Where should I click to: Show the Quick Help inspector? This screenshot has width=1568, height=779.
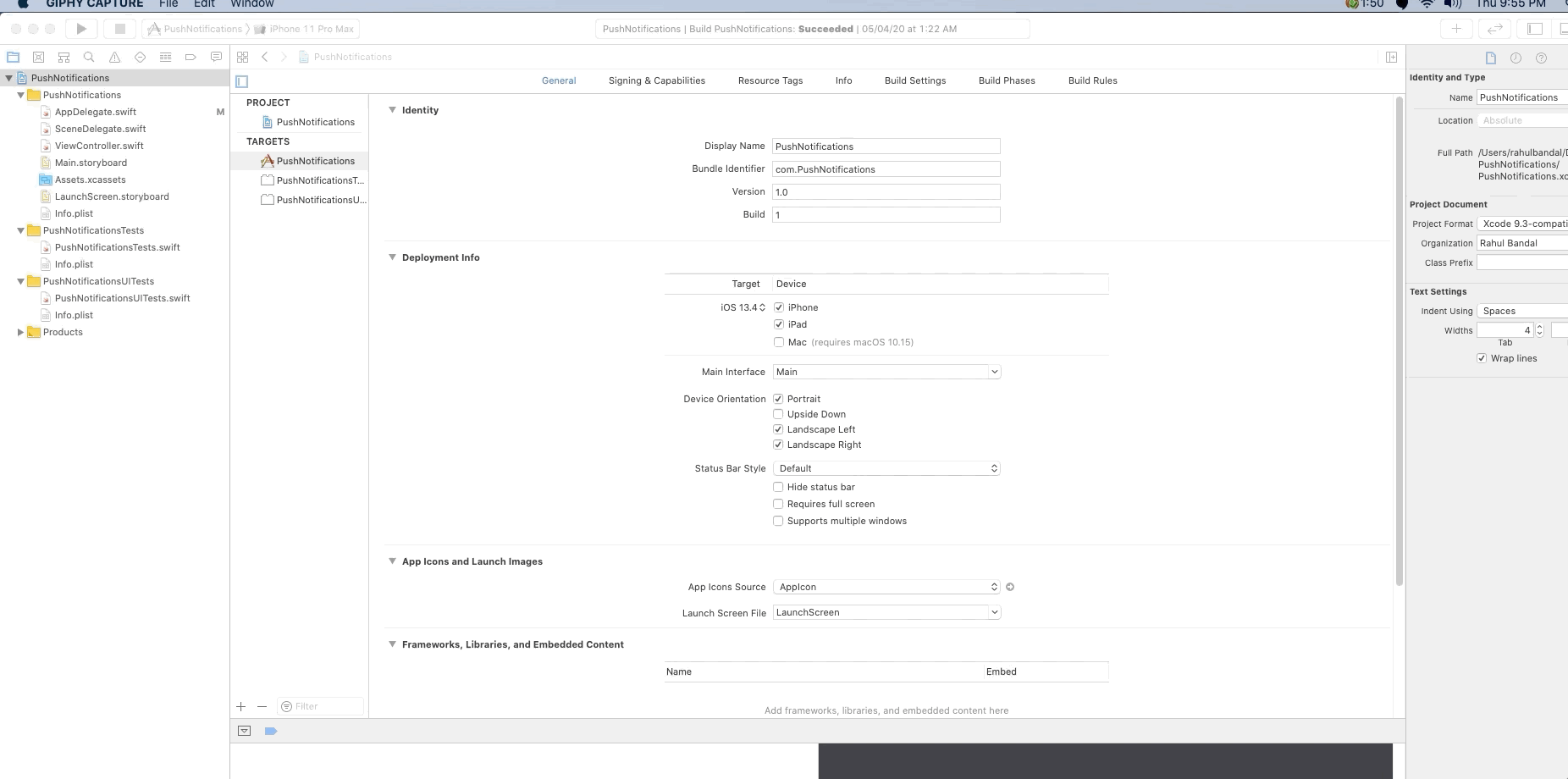click(x=1541, y=58)
